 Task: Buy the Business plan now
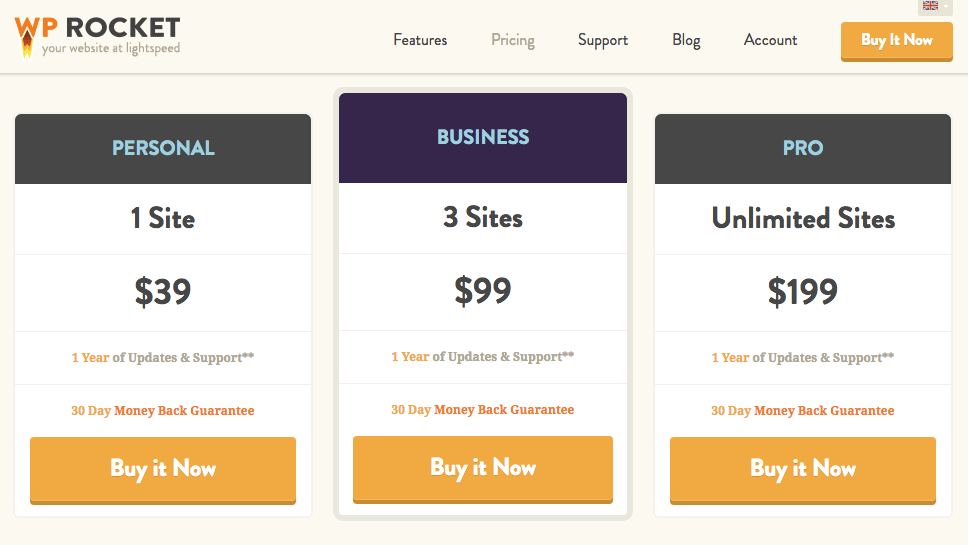point(483,468)
